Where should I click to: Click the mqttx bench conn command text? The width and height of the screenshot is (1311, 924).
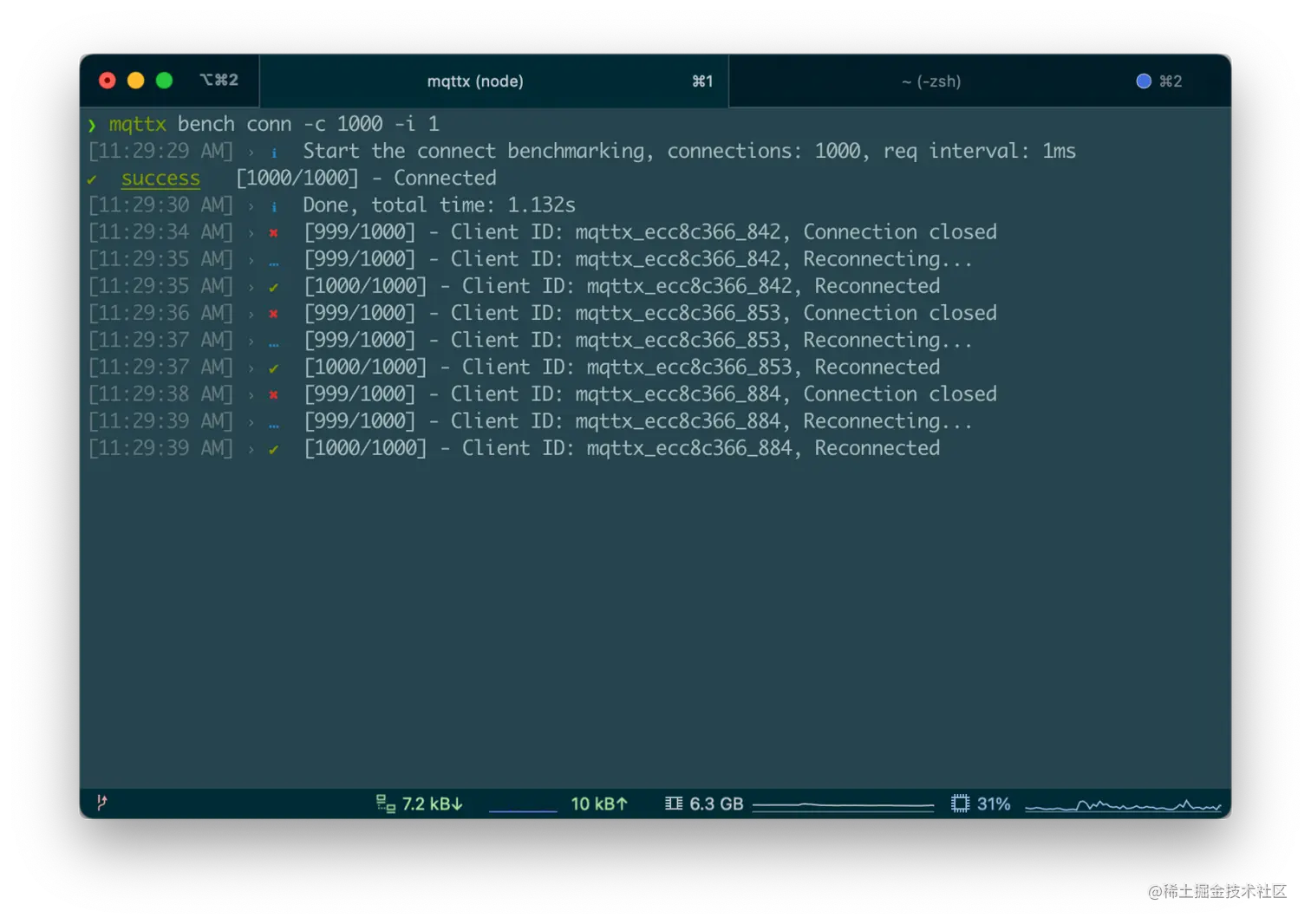pos(274,124)
